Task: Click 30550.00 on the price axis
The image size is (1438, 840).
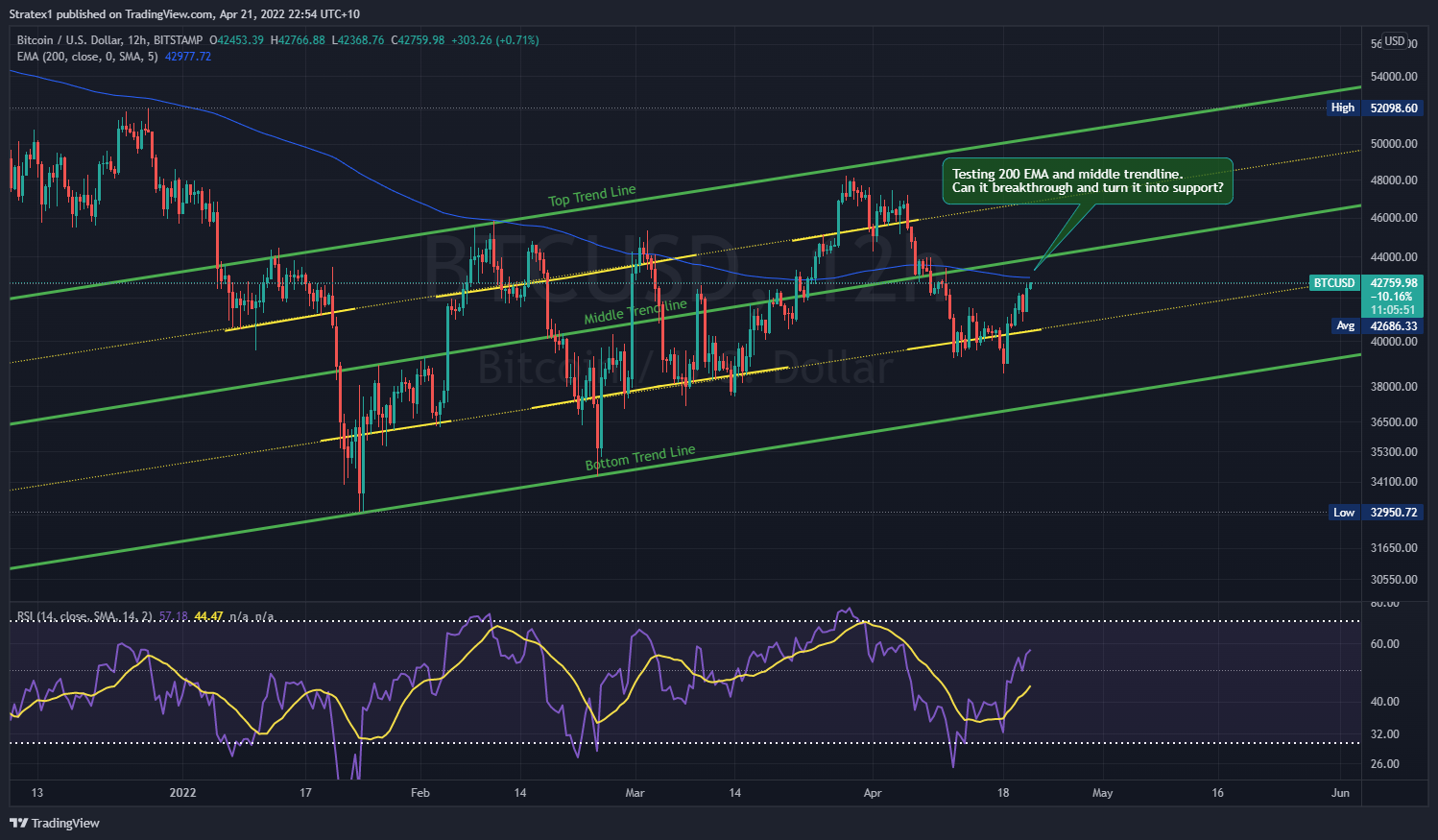Action: [1394, 580]
